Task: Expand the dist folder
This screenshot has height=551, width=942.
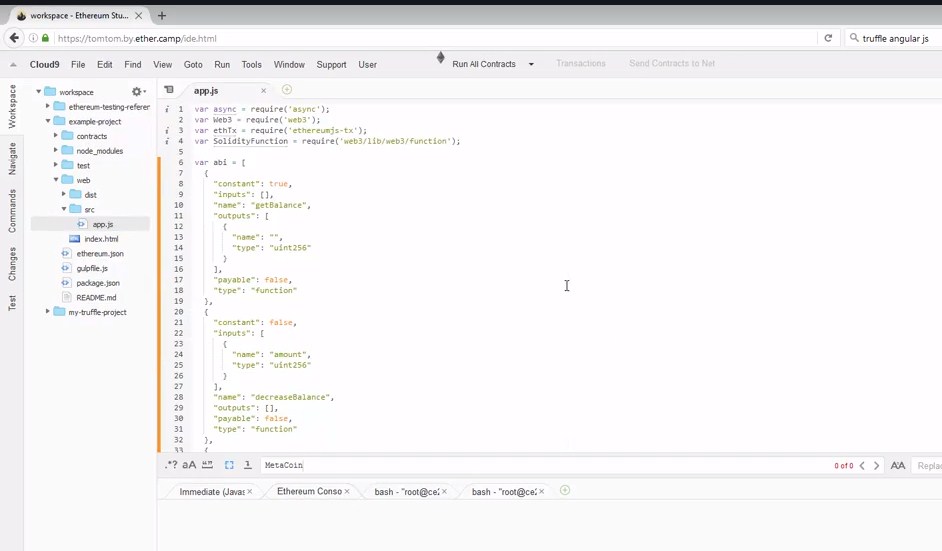Action: tap(64, 193)
